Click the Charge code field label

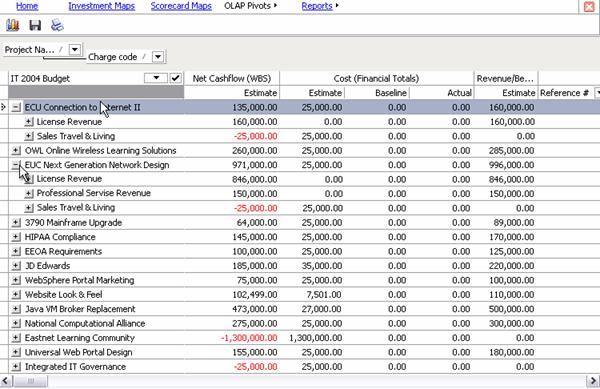tap(112, 57)
